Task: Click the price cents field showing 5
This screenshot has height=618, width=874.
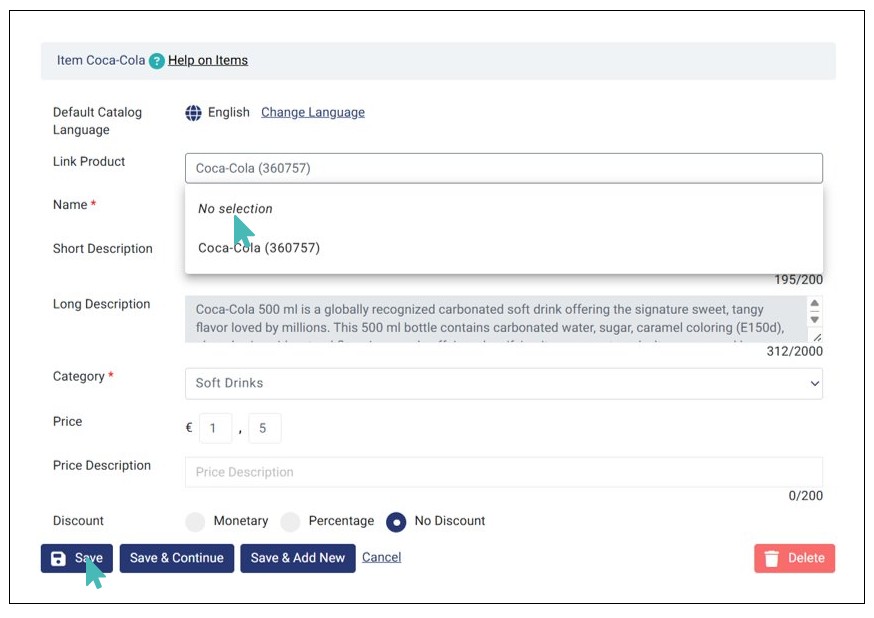Action: (x=265, y=429)
